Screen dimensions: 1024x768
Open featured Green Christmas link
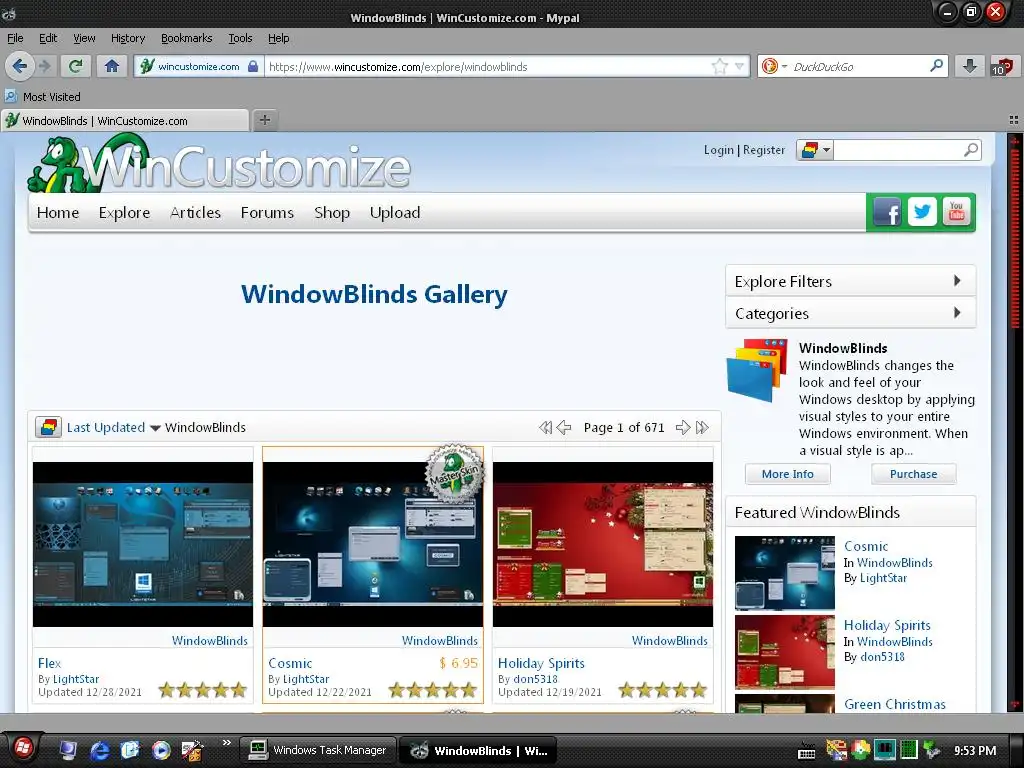895,704
